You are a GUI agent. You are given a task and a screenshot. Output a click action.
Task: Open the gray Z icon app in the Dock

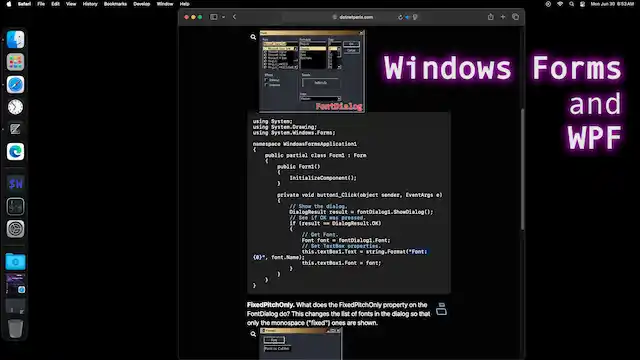[16, 129]
